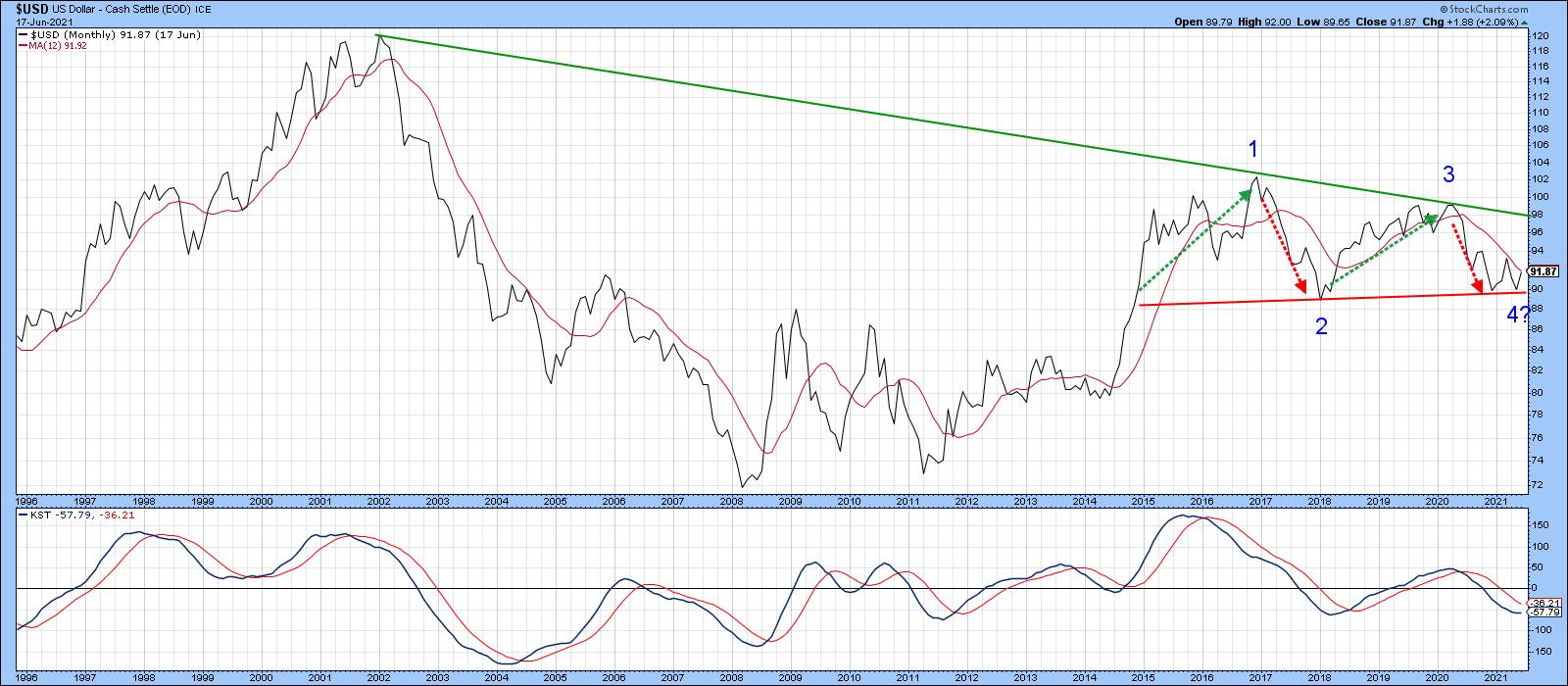Click the -57.79 KST value tag
Image resolution: width=1568 pixels, height=686 pixels.
tap(1543, 613)
